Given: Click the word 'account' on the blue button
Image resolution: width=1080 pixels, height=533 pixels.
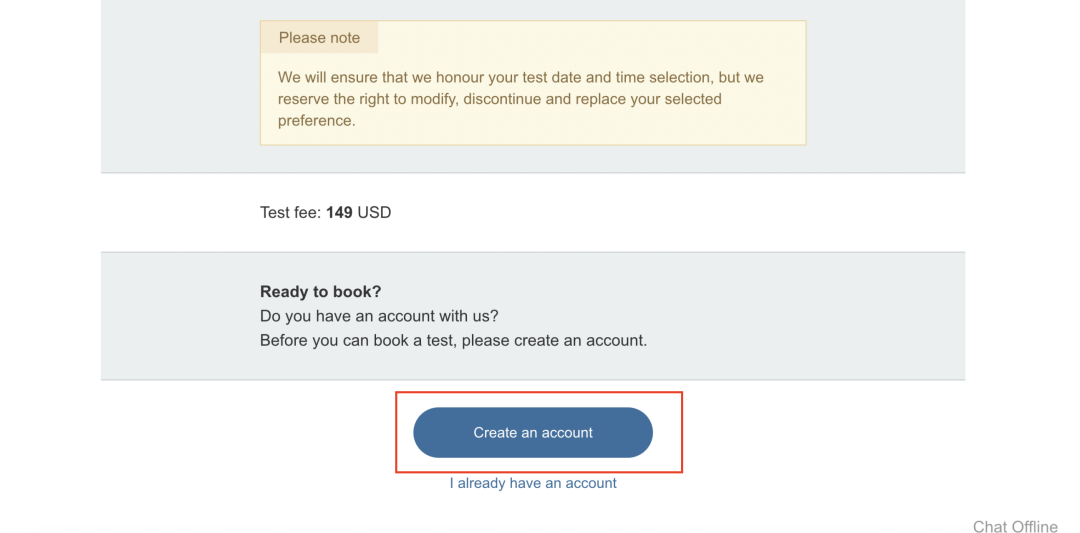Looking at the screenshot, I should tap(568, 433).
